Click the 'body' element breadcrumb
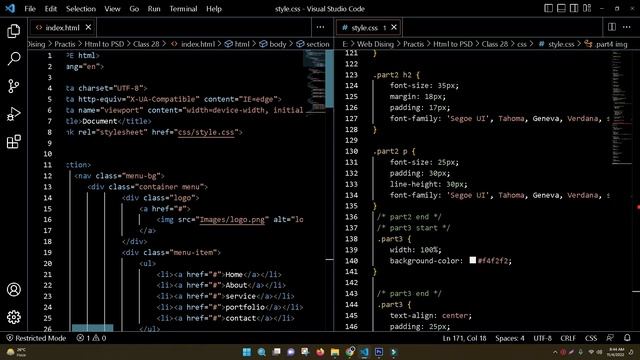 coord(273,44)
